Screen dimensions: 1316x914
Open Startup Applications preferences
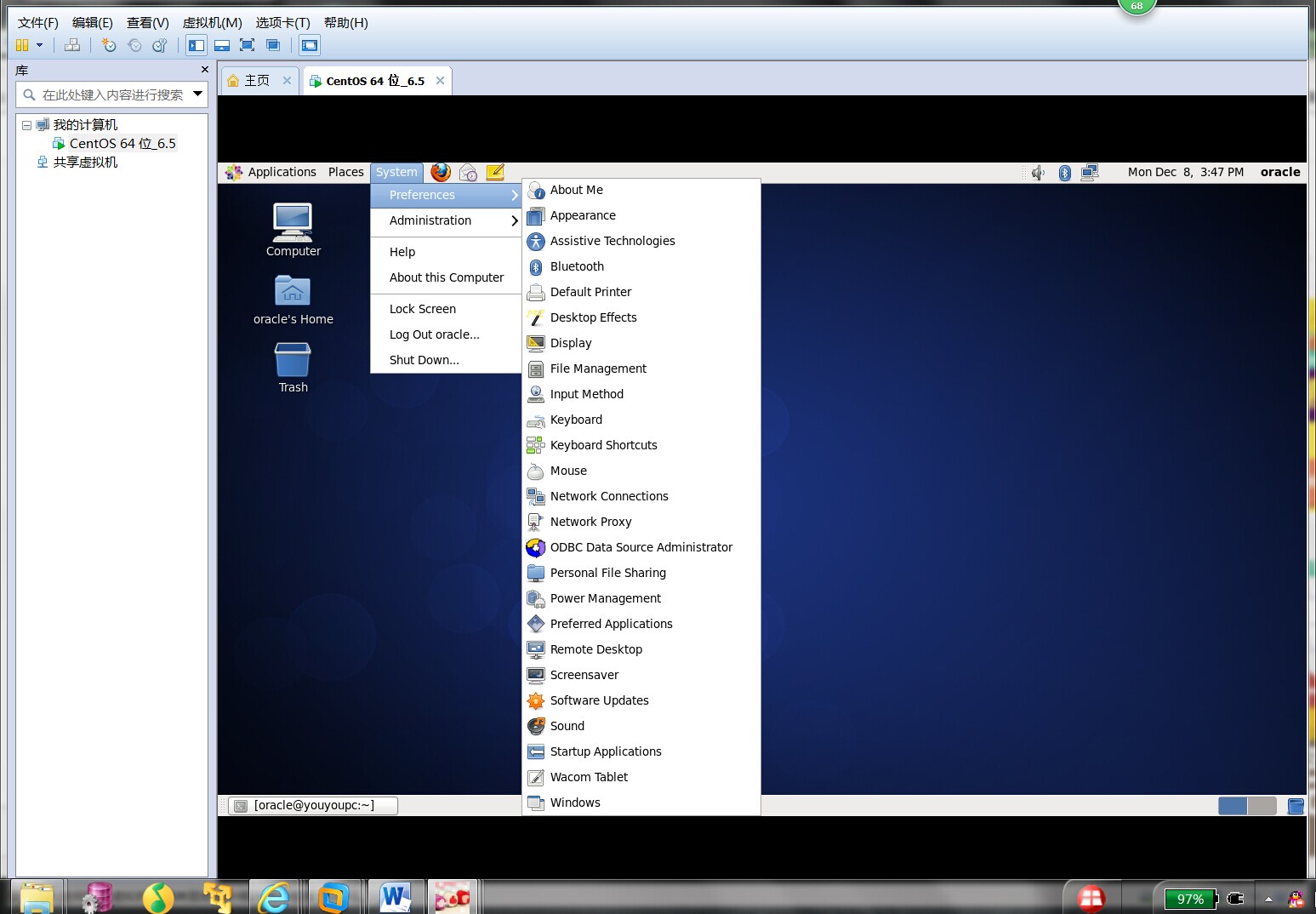coord(641,751)
